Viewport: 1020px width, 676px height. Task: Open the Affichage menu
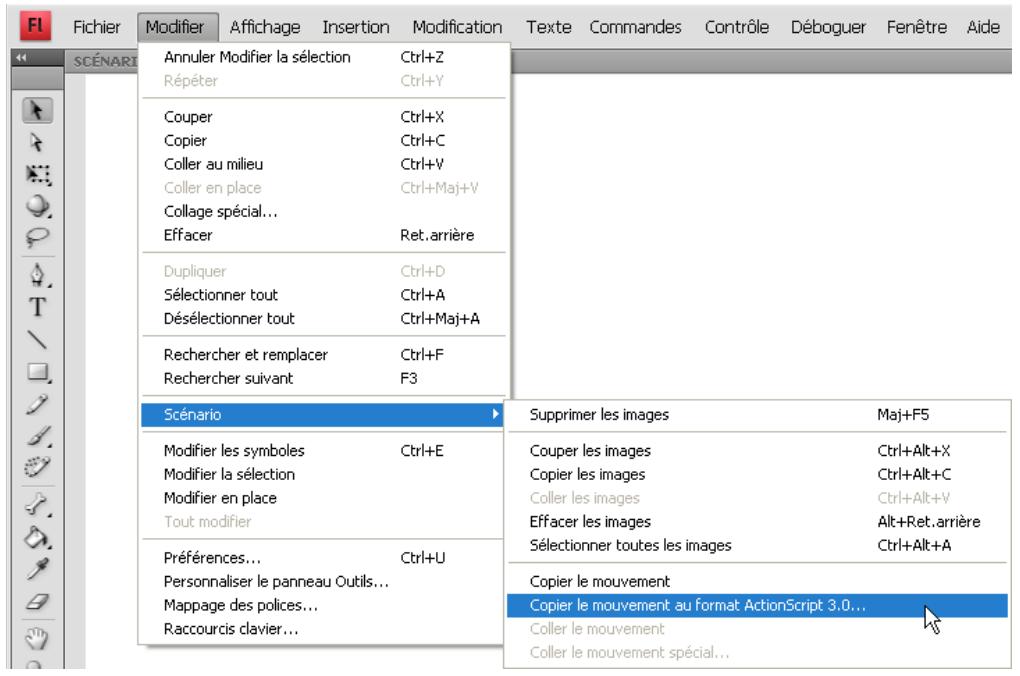(265, 27)
